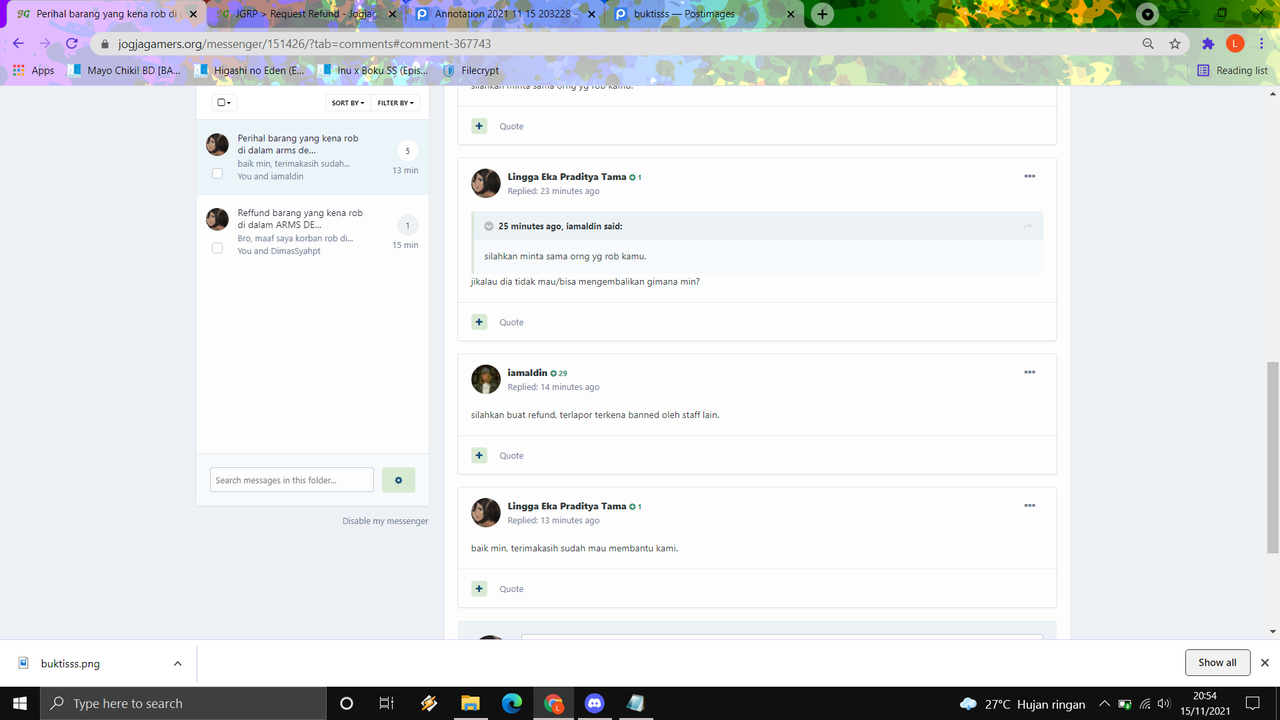The height and width of the screenshot is (720, 1280).
Task: Switch to the 'JGRP > Request Refund' tab
Action: tap(307, 14)
